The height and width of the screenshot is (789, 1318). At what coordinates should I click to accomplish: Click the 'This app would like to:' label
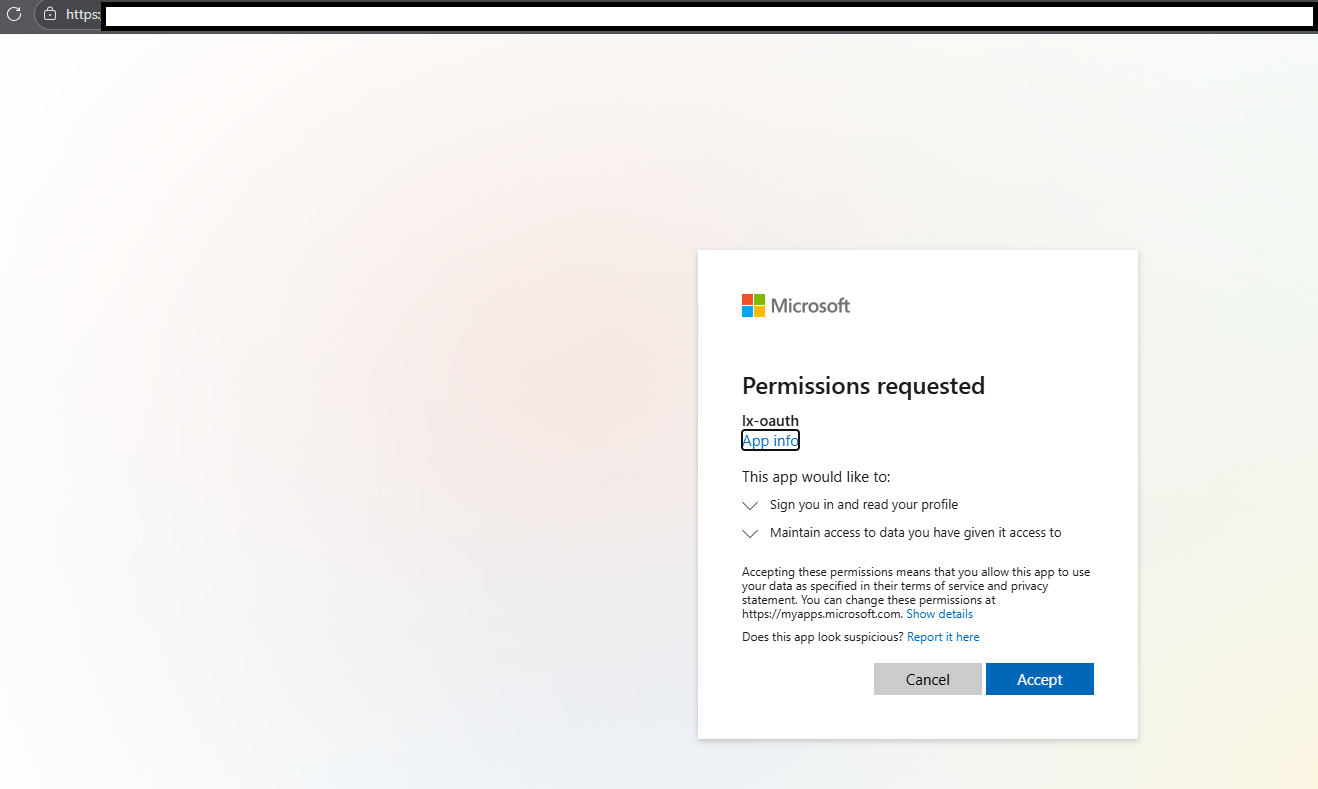pos(816,477)
